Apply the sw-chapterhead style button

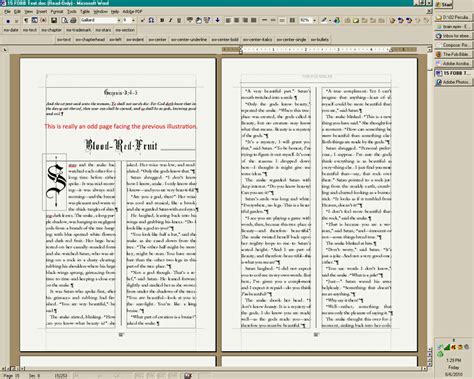tap(90, 39)
